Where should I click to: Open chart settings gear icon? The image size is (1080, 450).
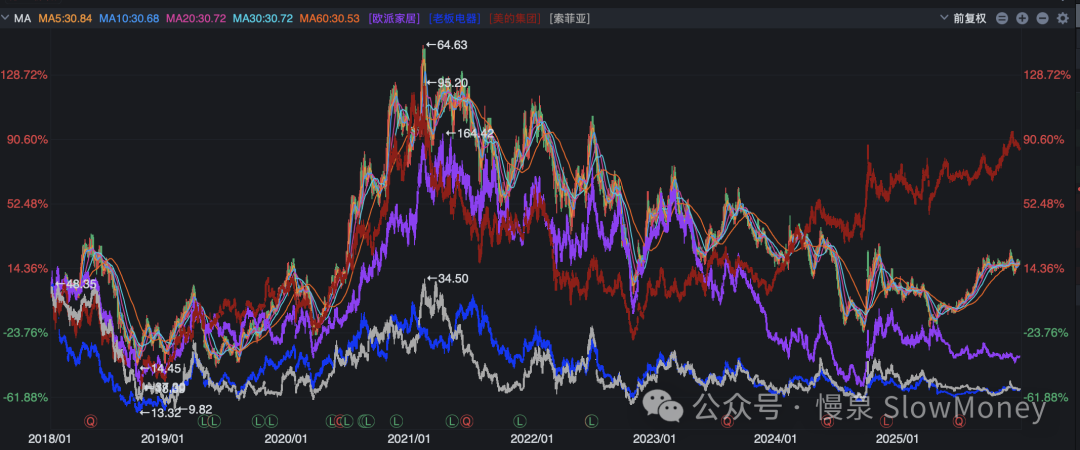(1063, 19)
